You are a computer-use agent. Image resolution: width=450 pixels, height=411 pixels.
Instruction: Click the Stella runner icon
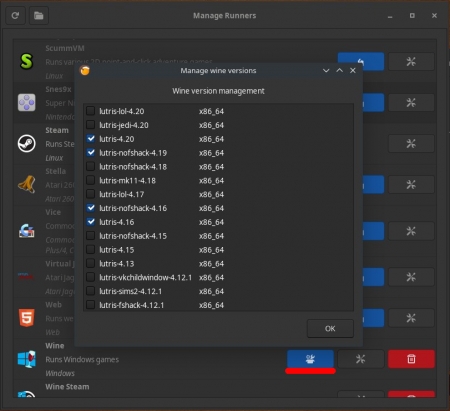tap(26, 184)
